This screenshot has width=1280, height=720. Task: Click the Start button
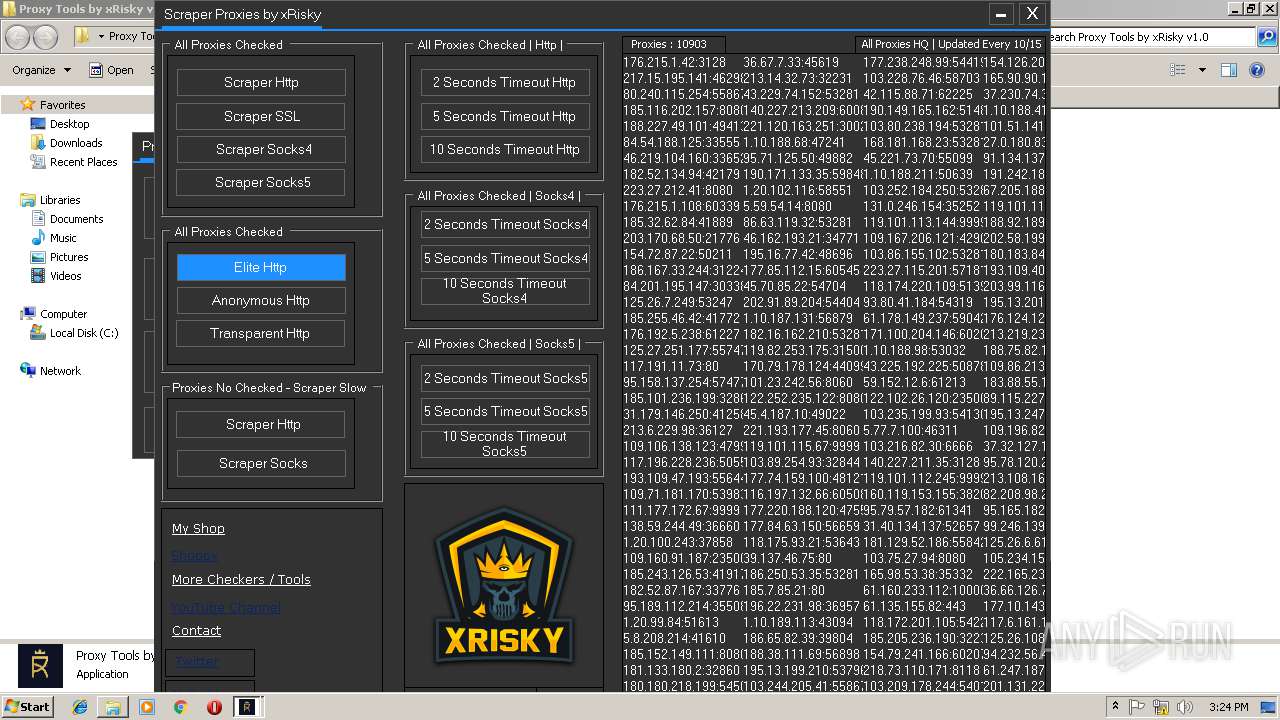[x=27, y=707]
